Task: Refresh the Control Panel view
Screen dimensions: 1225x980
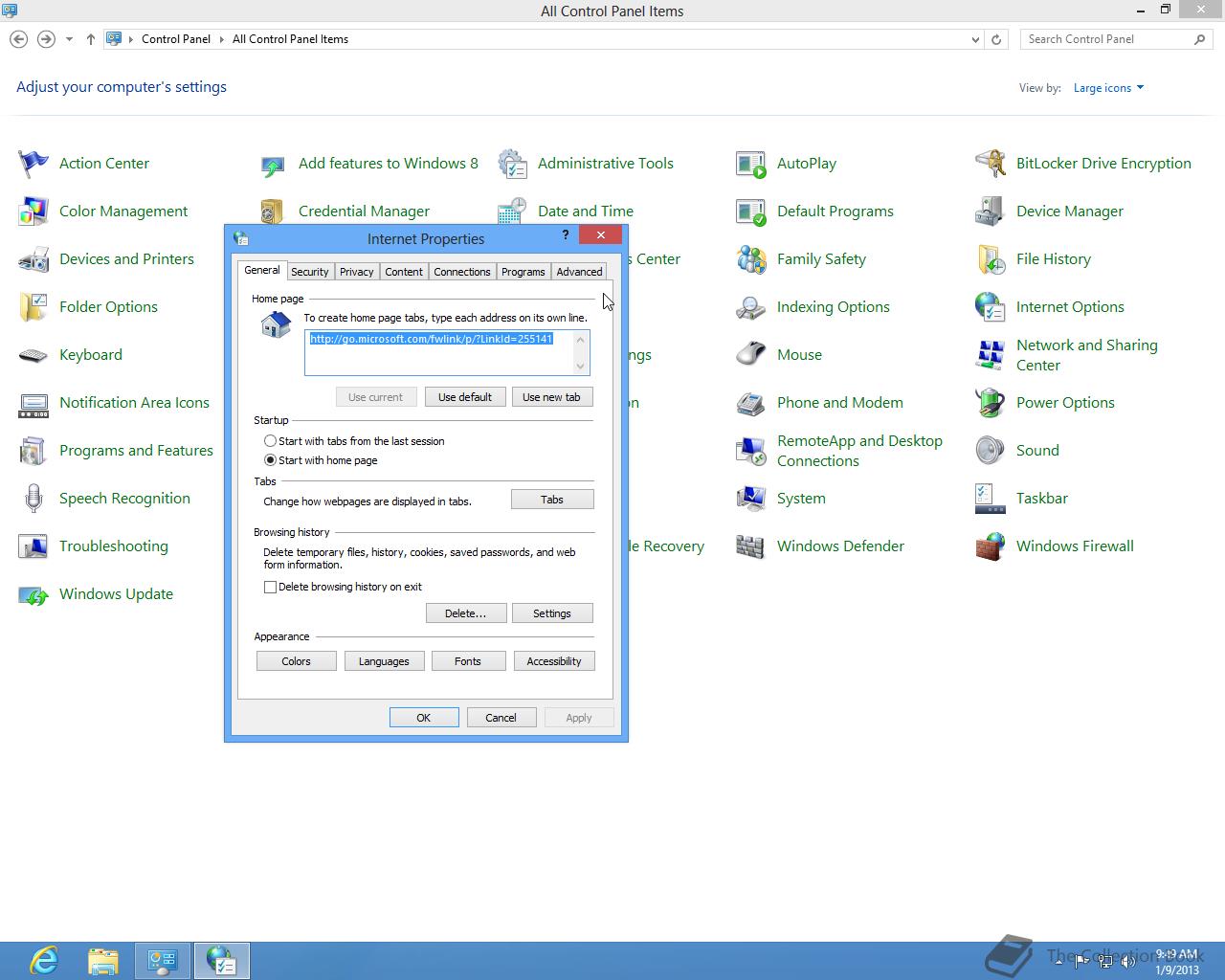Action: click(996, 39)
